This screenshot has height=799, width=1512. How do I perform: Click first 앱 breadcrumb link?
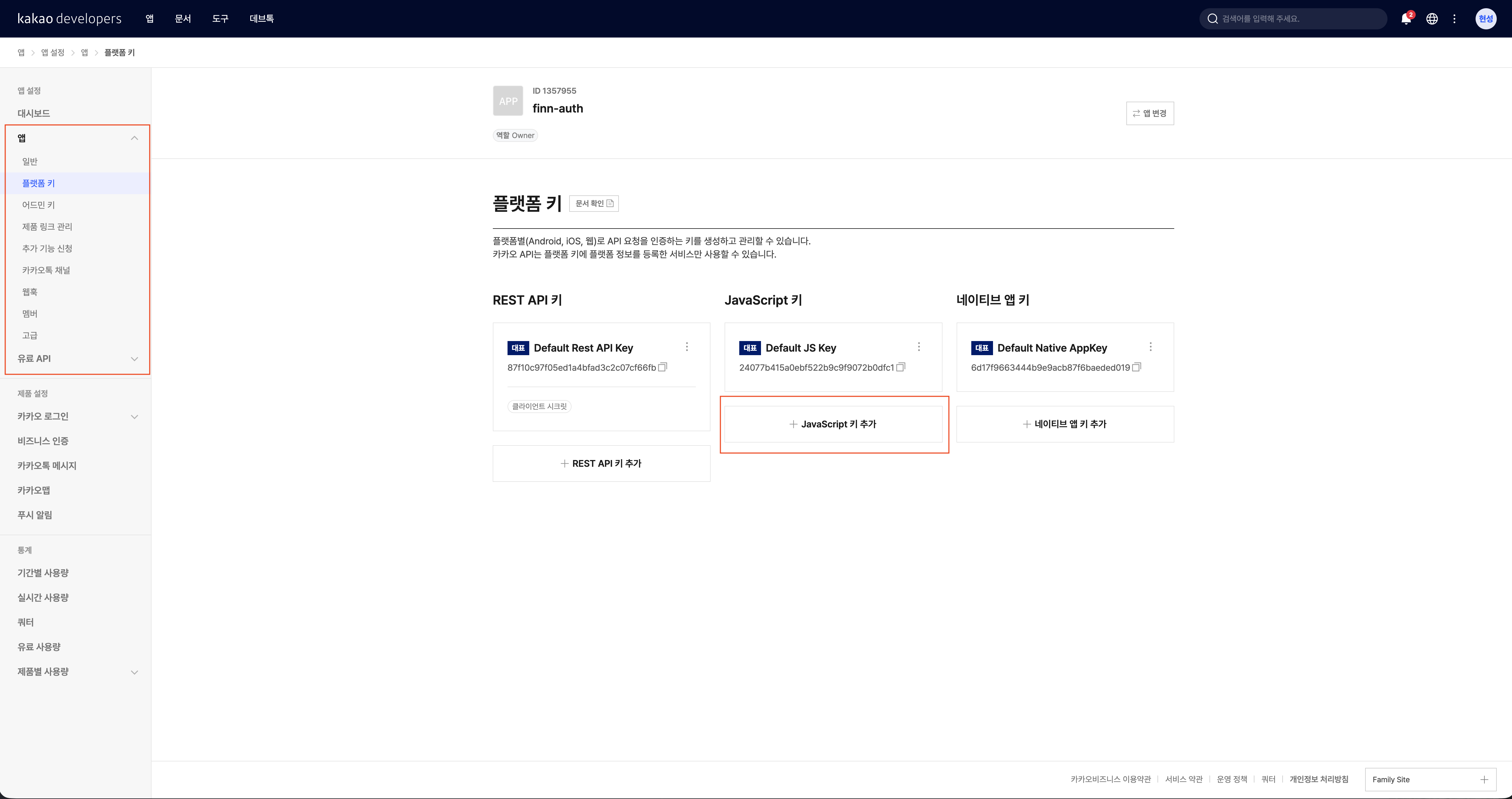click(21, 53)
